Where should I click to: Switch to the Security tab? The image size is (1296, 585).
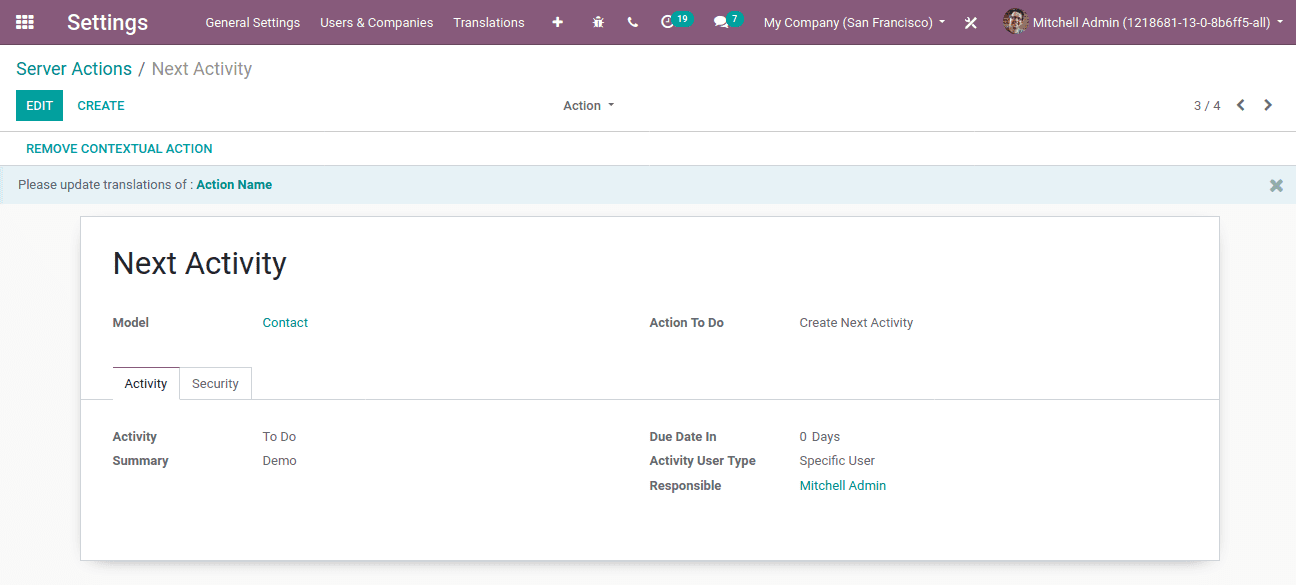click(x=215, y=384)
